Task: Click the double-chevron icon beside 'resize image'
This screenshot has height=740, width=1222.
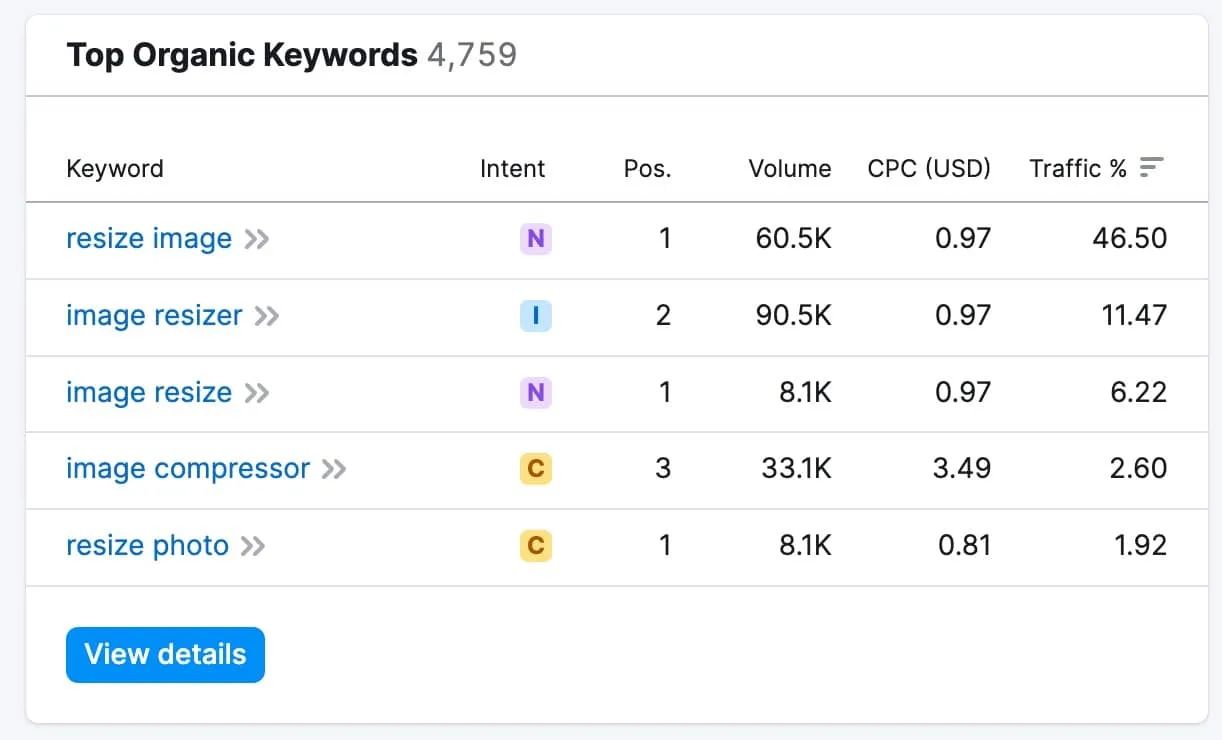Action: pyautogui.click(x=257, y=240)
